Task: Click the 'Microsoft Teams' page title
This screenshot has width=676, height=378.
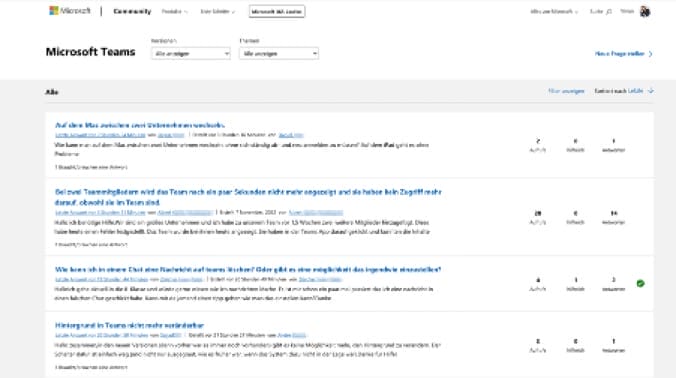Action: pyautogui.click(x=91, y=52)
